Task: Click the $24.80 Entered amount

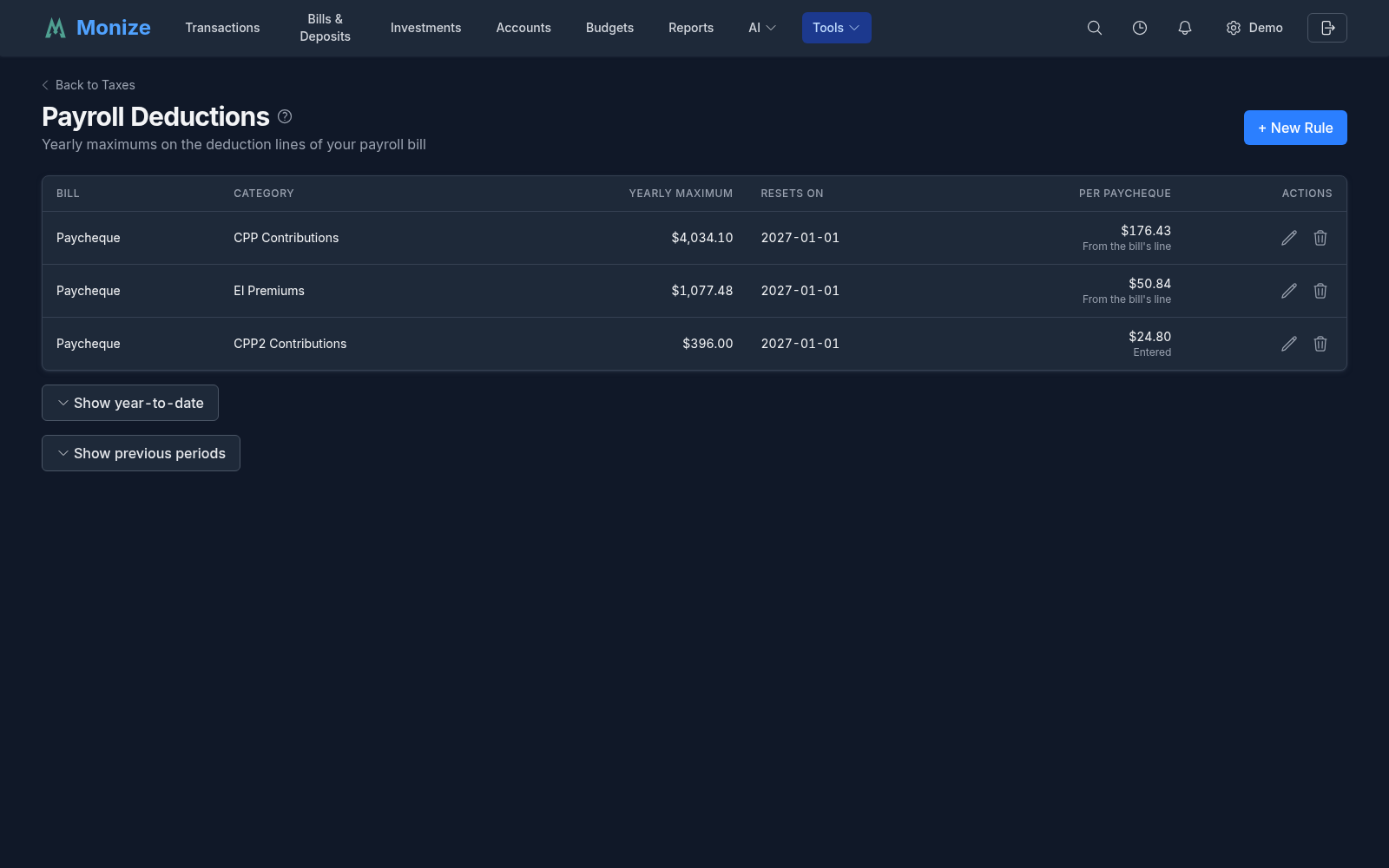Action: pyautogui.click(x=1149, y=337)
